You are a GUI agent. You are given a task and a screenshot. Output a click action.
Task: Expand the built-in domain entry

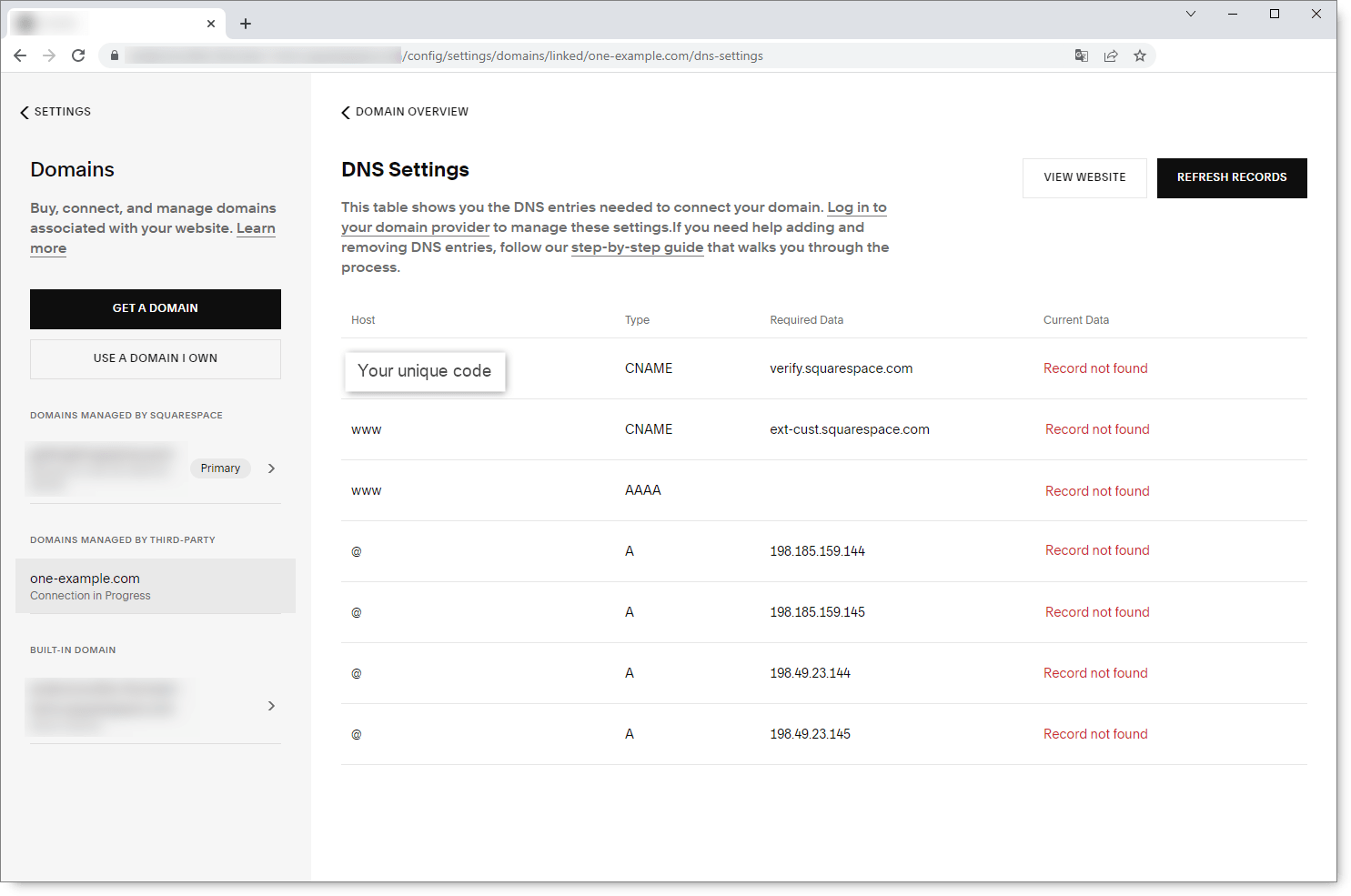click(271, 706)
